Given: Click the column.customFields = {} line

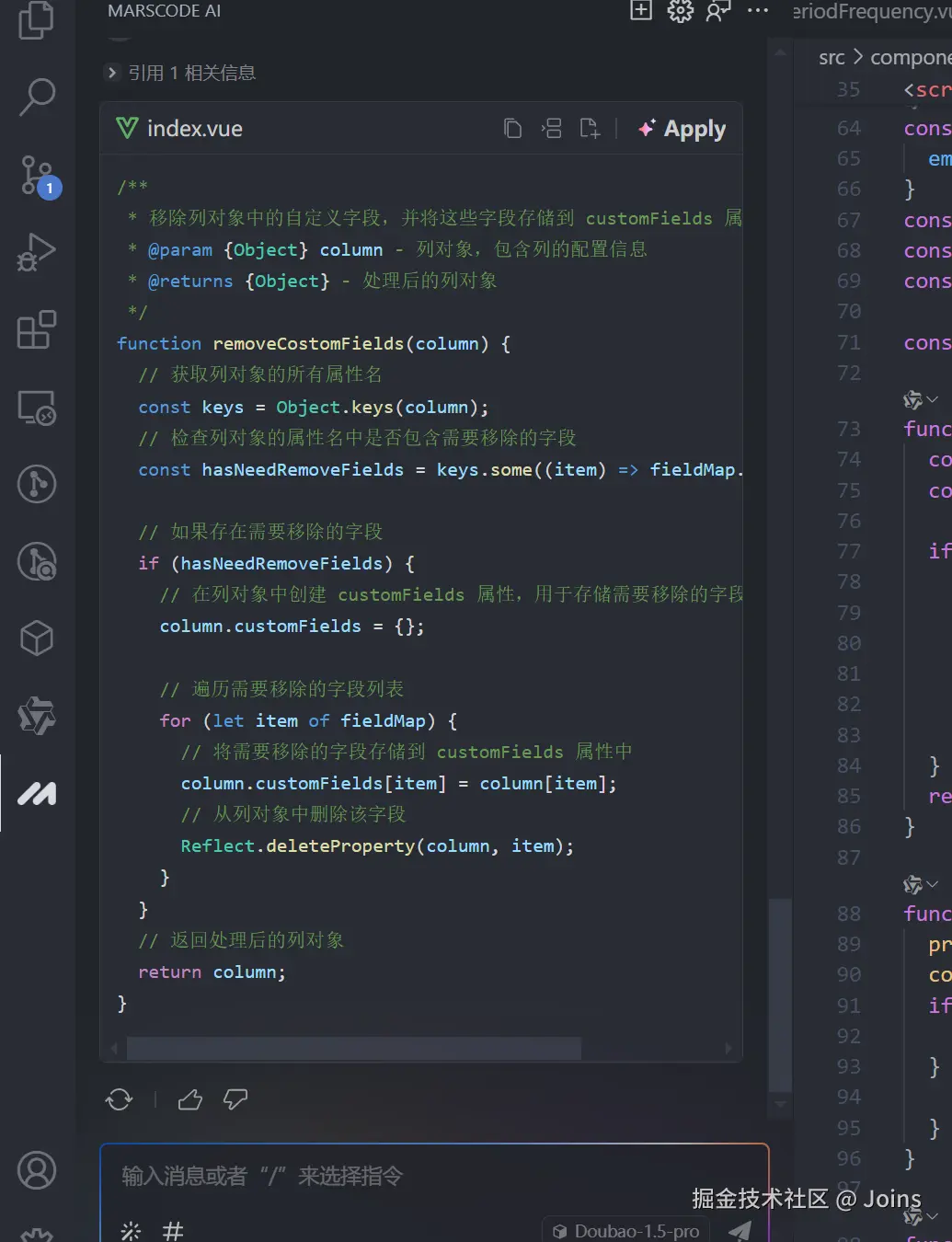Looking at the screenshot, I should [292, 627].
